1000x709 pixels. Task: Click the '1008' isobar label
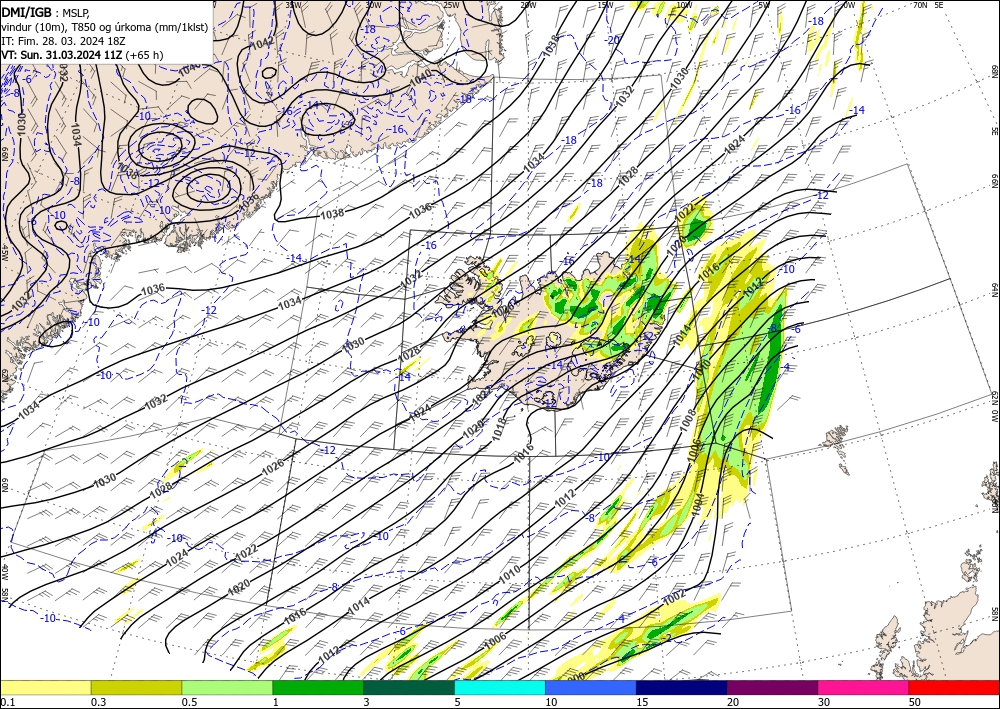tap(688, 419)
